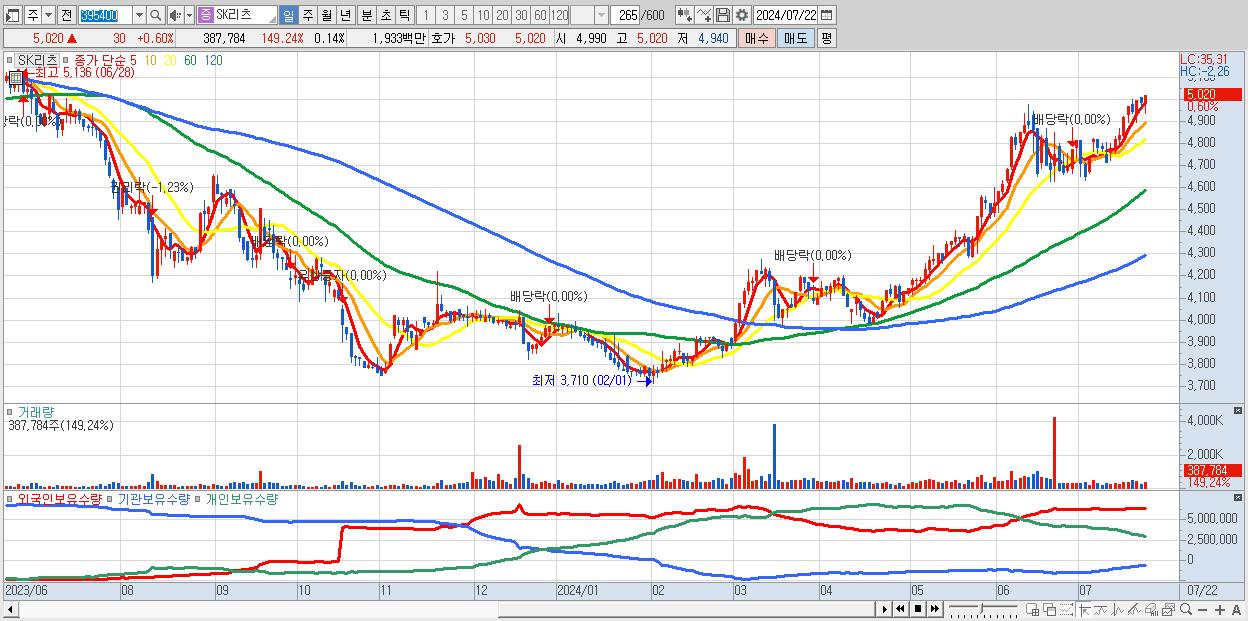Click the date field 2024/07/22

tap(785, 15)
